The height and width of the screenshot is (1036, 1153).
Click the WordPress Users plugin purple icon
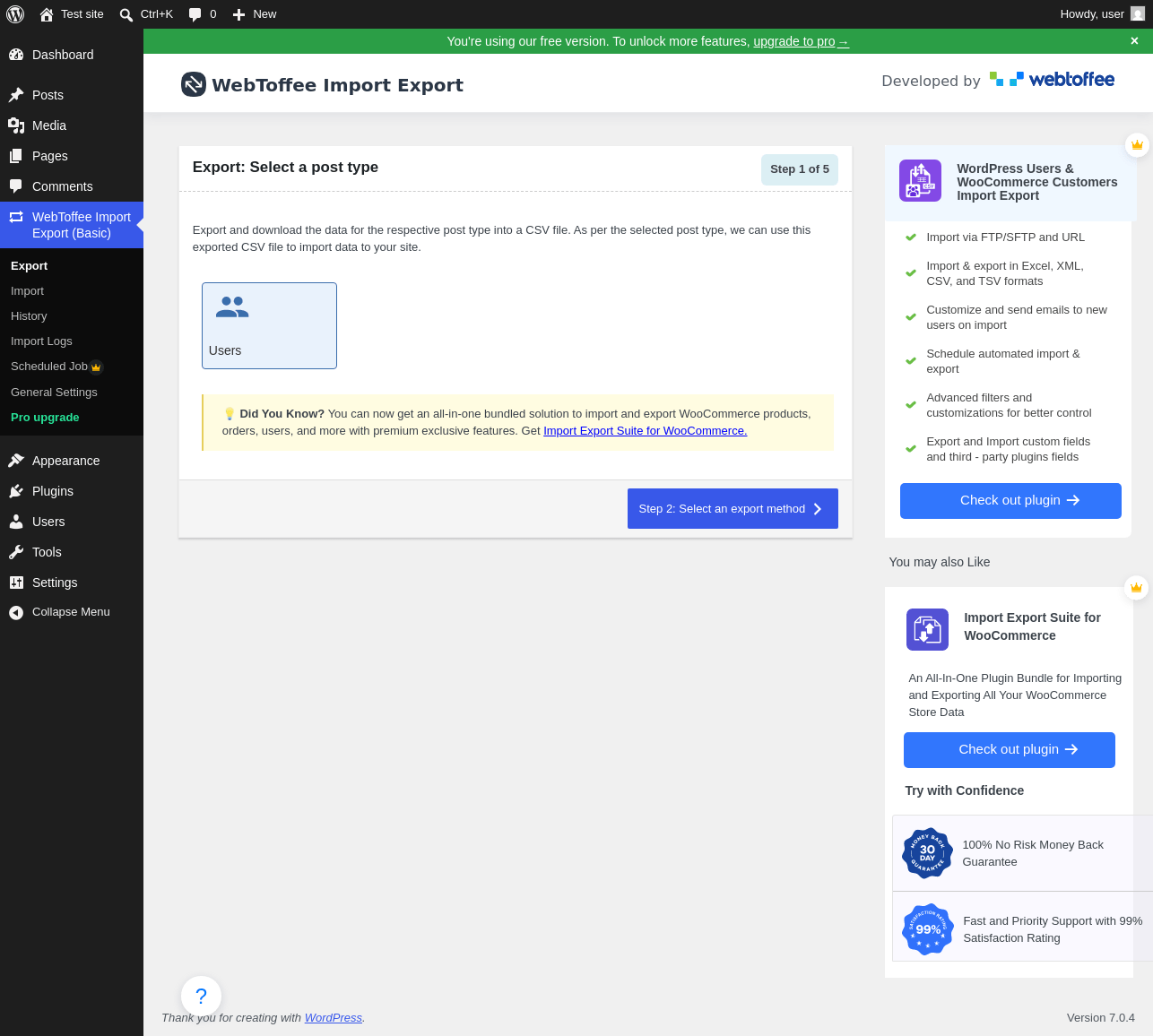pyautogui.click(x=920, y=181)
